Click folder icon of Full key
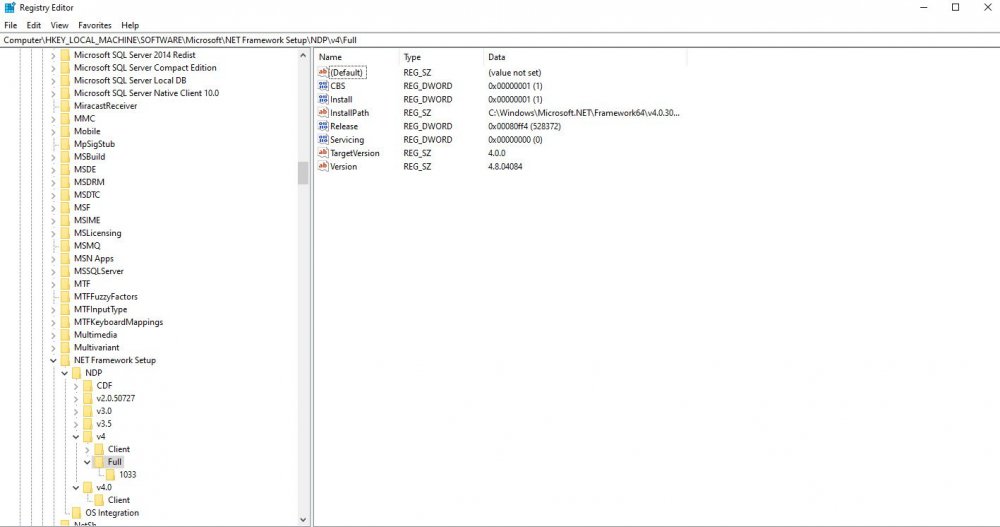1000x527 pixels. (99, 462)
